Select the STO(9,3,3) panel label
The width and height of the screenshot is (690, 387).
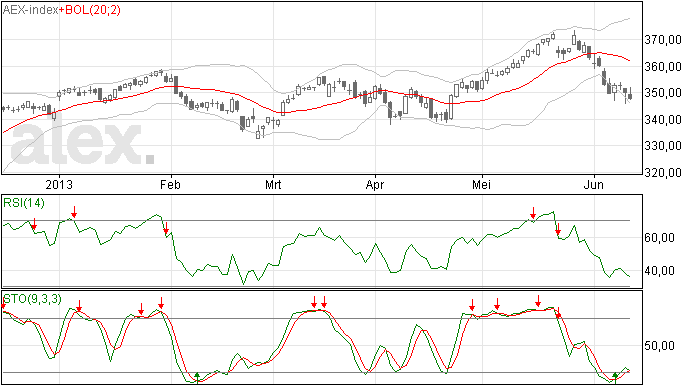(32, 299)
